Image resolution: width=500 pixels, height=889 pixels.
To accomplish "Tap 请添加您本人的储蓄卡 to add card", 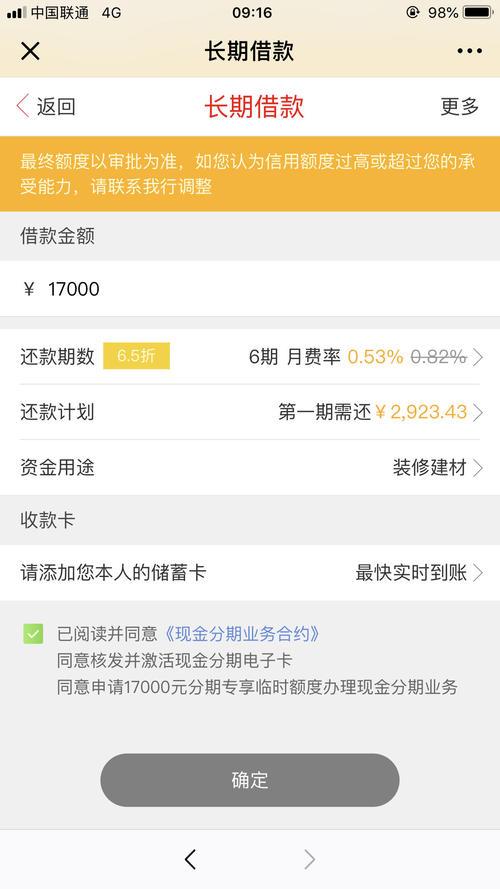I will tap(113, 573).
